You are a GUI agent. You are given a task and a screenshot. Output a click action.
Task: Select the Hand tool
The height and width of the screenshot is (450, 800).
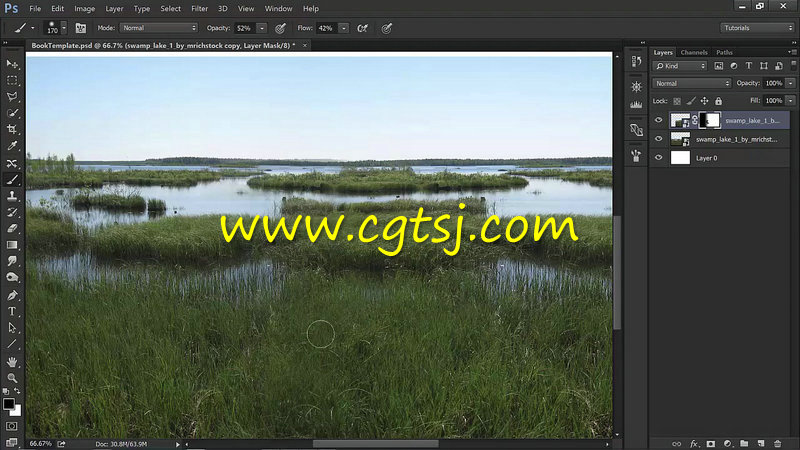click(x=12, y=362)
